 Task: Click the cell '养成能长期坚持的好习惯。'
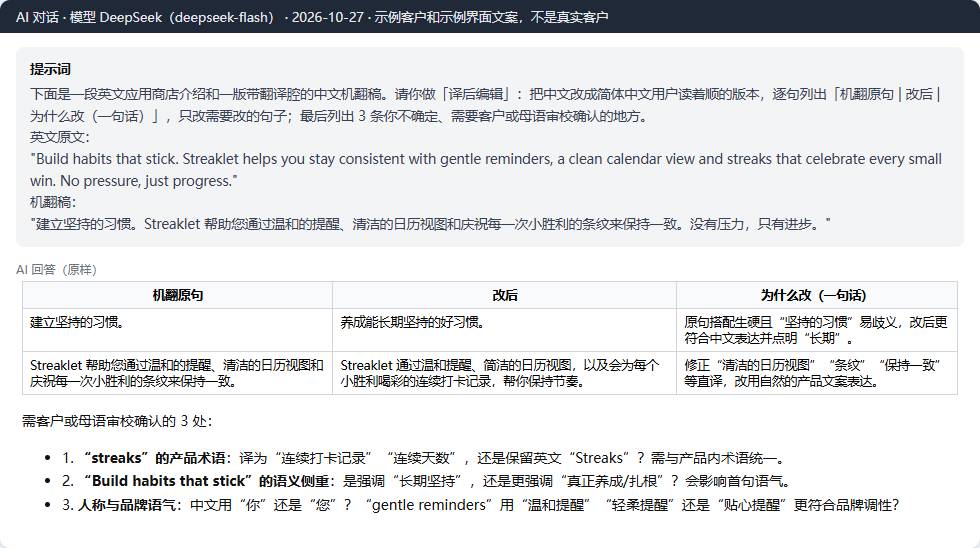504,330
